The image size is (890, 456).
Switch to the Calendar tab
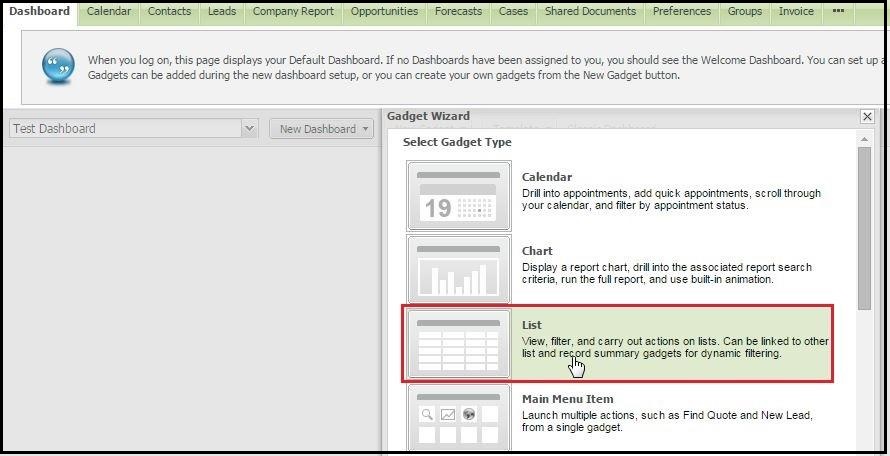108,12
